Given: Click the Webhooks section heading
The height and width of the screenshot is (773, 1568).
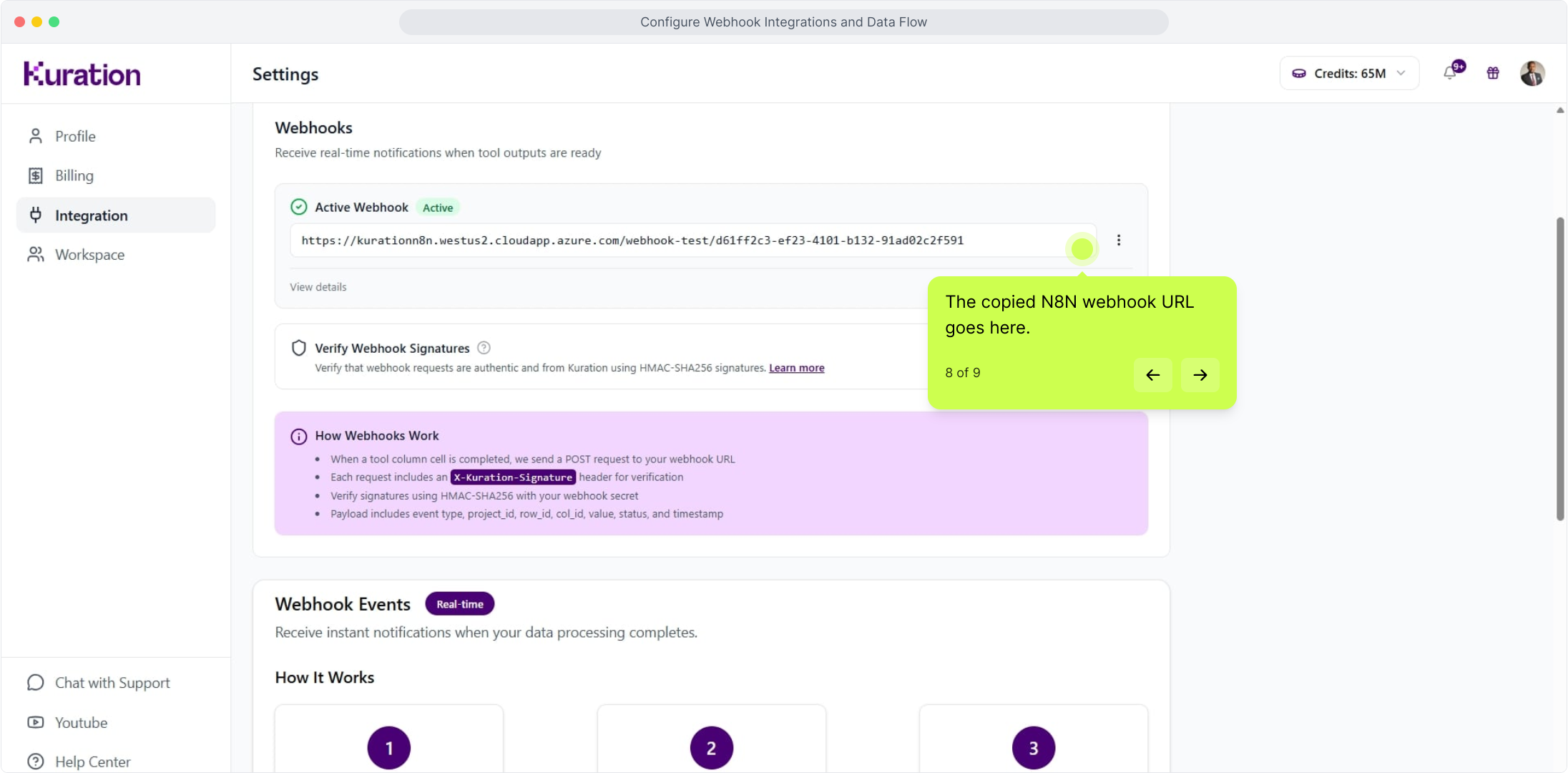Looking at the screenshot, I should pyautogui.click(x=313, y=127).
